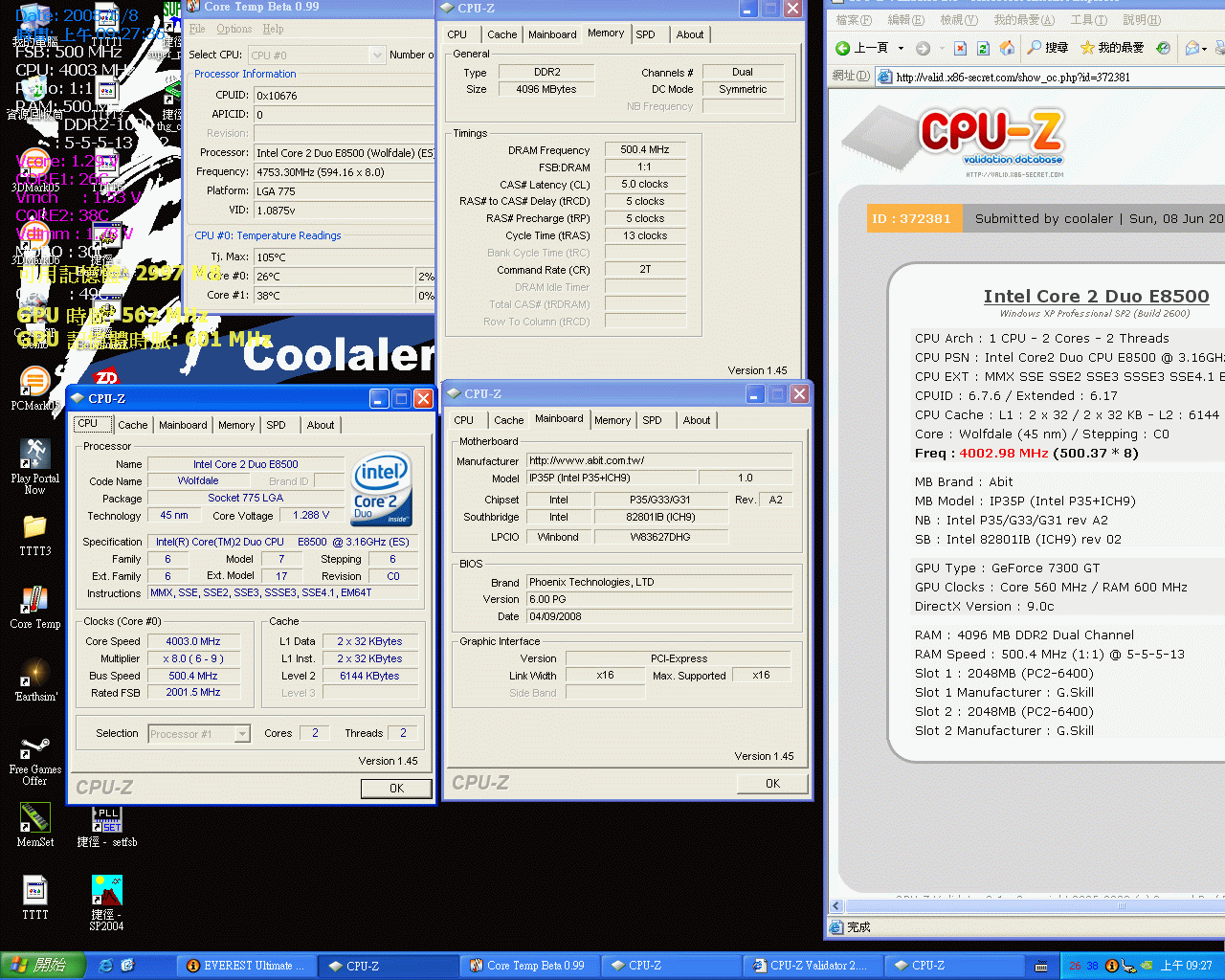Switch to CPU-Z Validator taskbar button
1225x980 pixels.
tap(812, 966)
